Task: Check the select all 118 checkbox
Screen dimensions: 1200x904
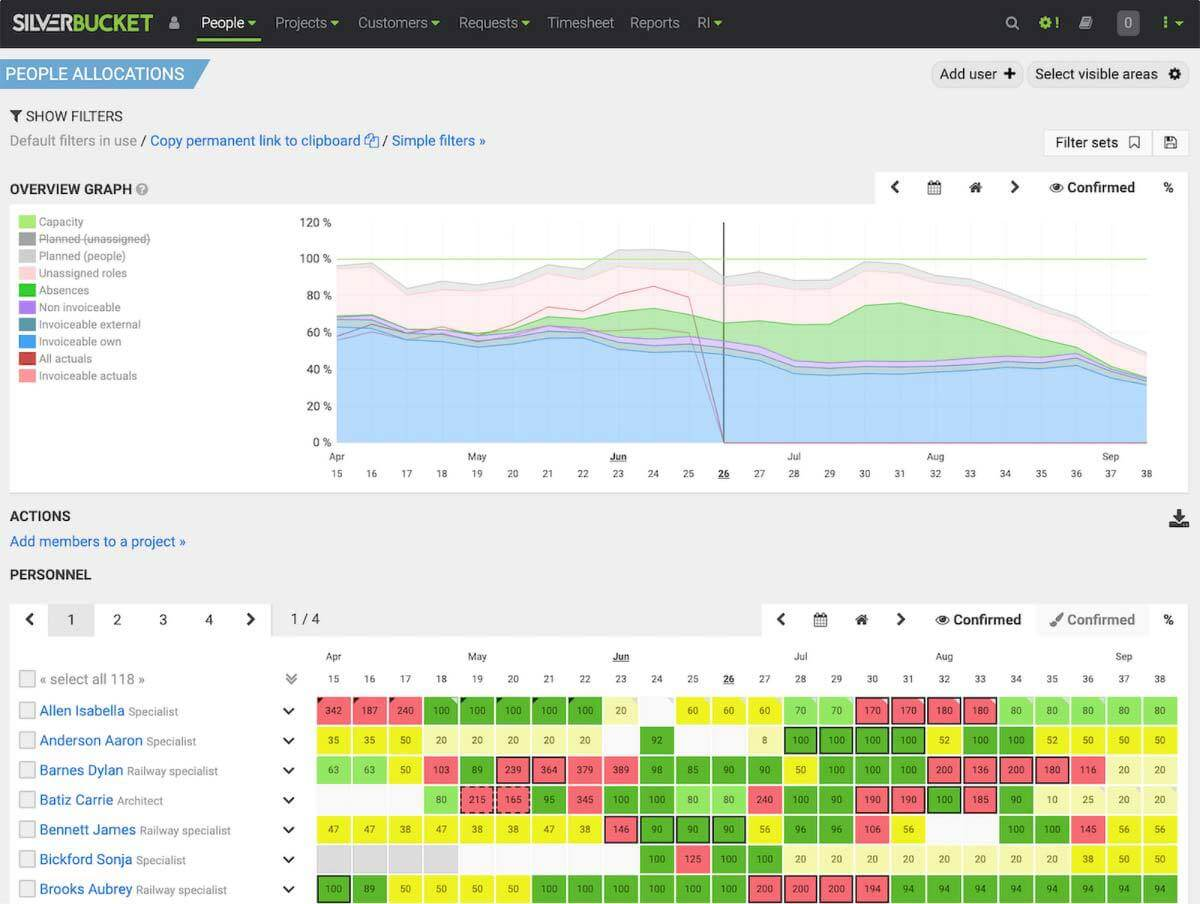Action: (27, 679)
